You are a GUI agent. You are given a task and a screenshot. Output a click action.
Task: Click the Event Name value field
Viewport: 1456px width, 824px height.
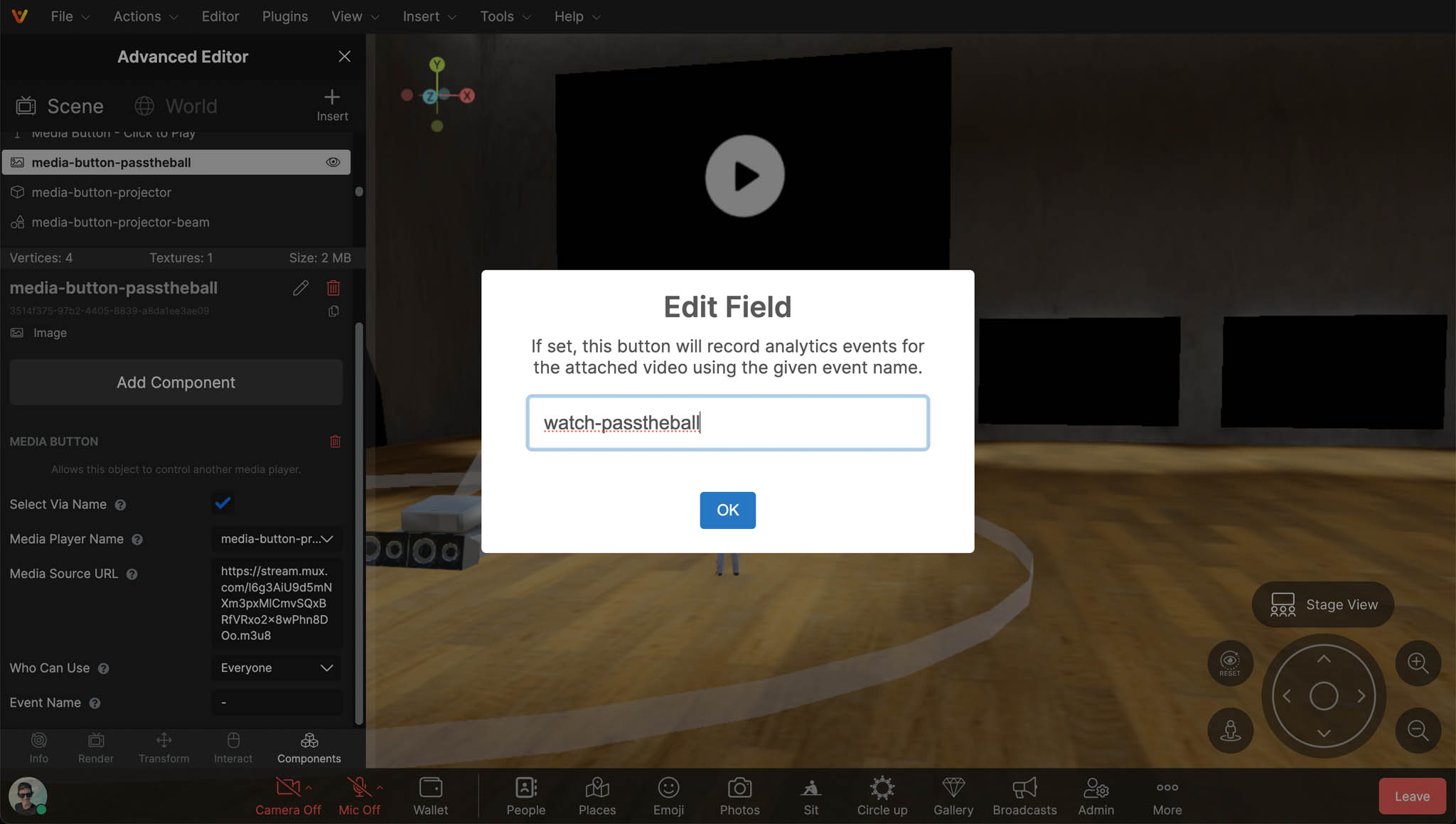pos(277,702)
